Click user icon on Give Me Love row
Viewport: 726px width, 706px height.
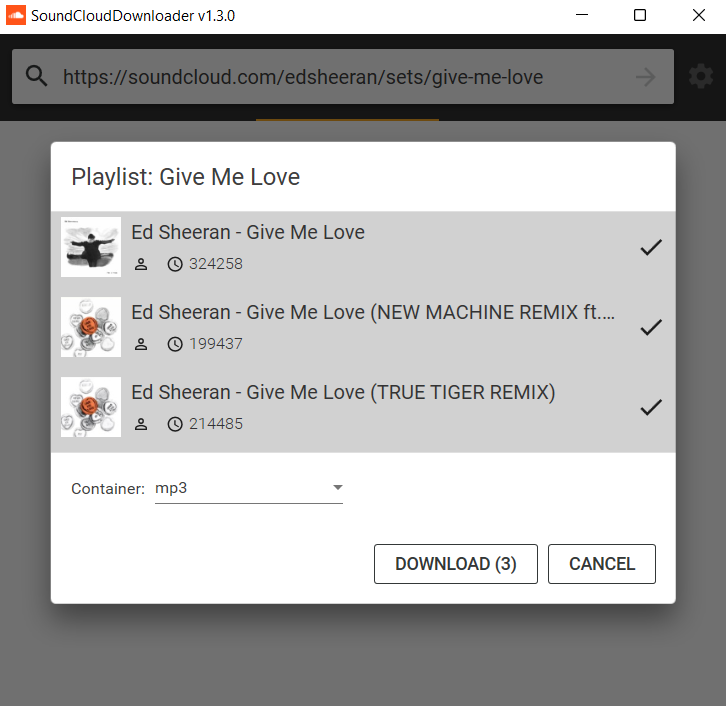click(141, 264)
